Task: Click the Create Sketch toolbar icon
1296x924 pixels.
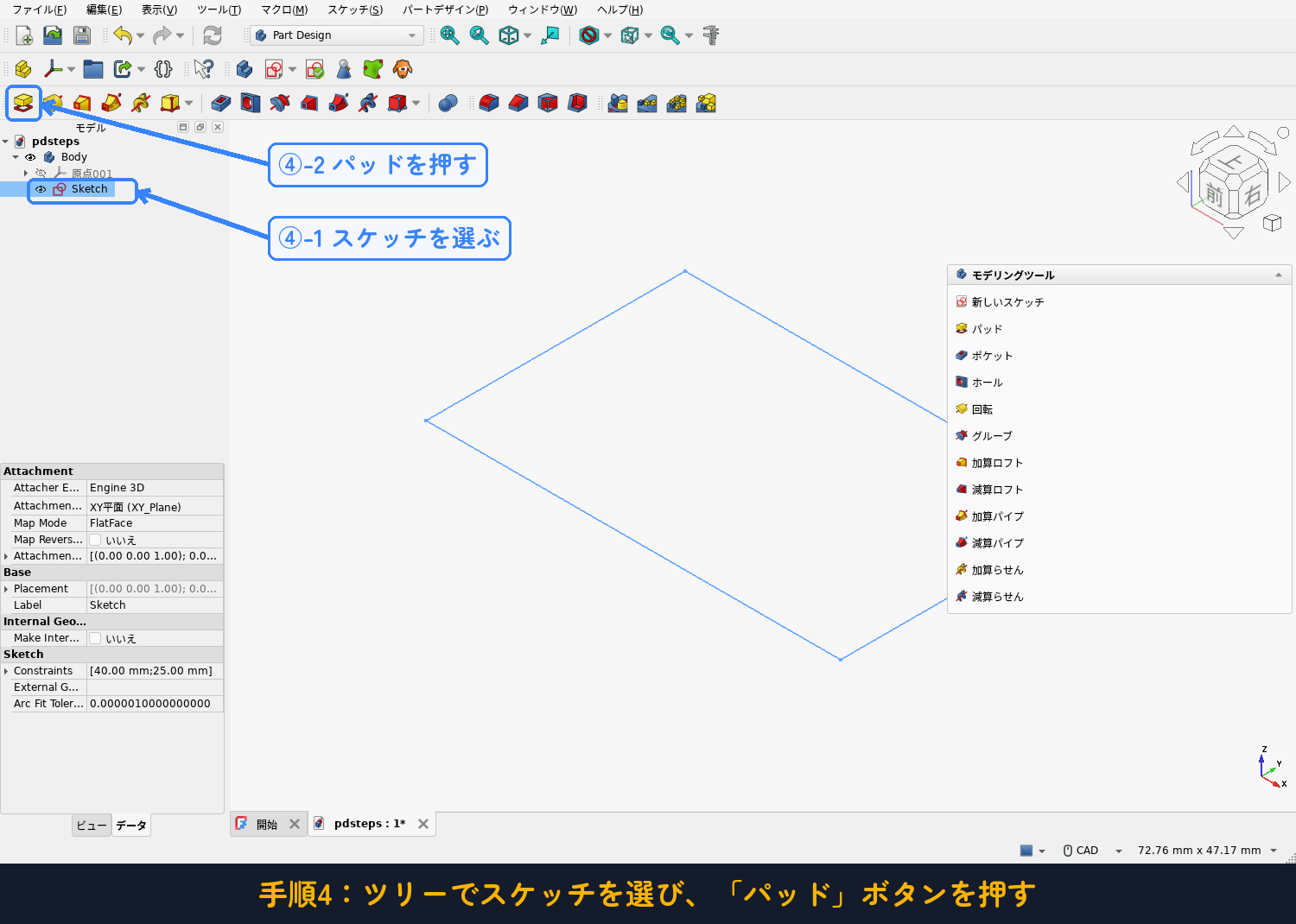Action: pos(274,69)
